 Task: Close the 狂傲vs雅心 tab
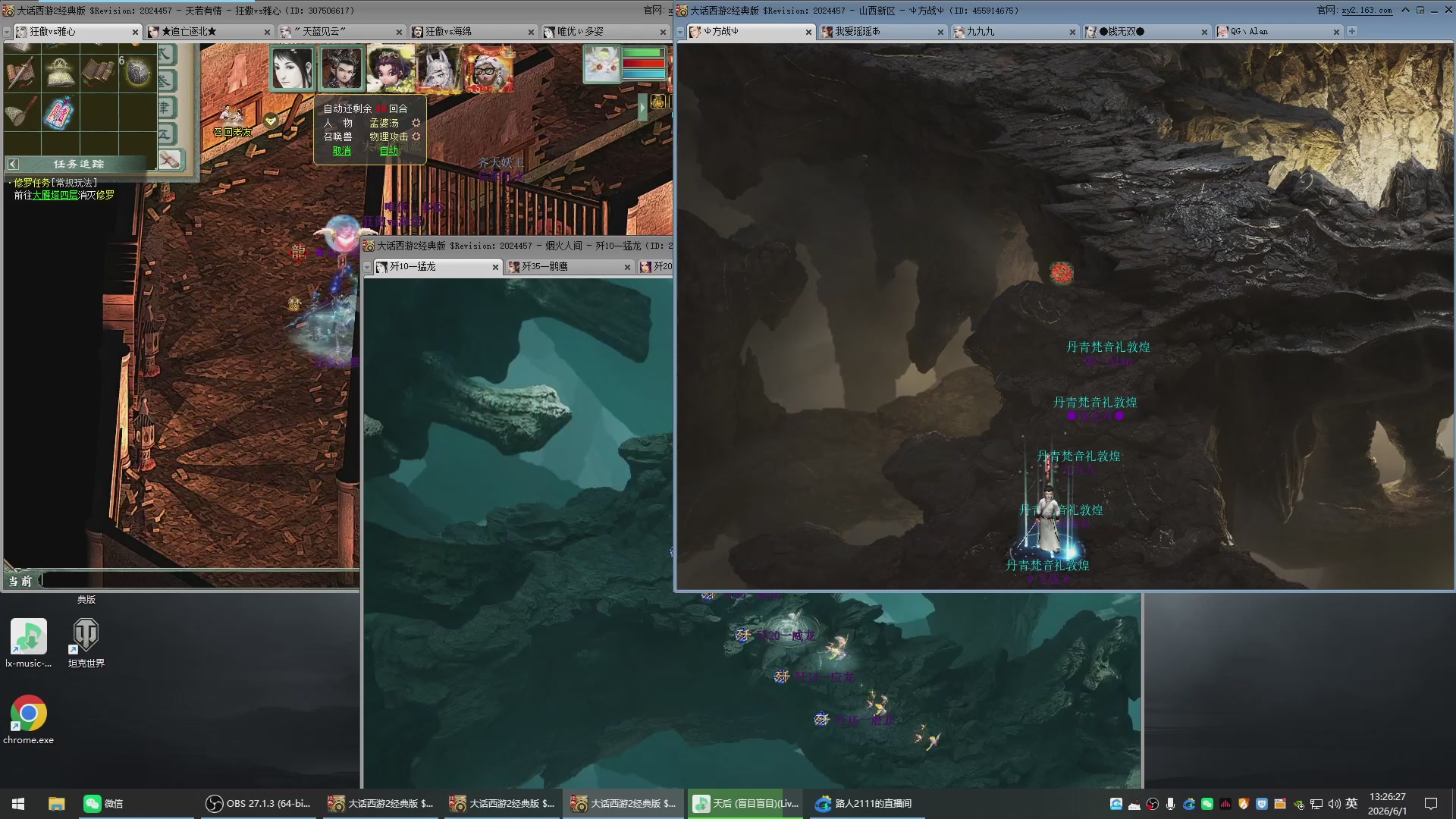point(135,32)
